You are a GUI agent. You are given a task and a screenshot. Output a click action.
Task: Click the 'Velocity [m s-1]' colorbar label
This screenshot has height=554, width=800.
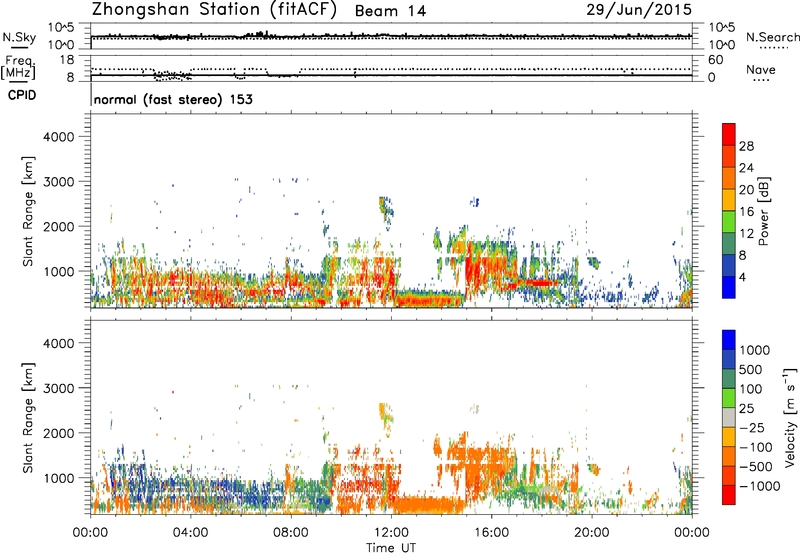coord(790,417)
